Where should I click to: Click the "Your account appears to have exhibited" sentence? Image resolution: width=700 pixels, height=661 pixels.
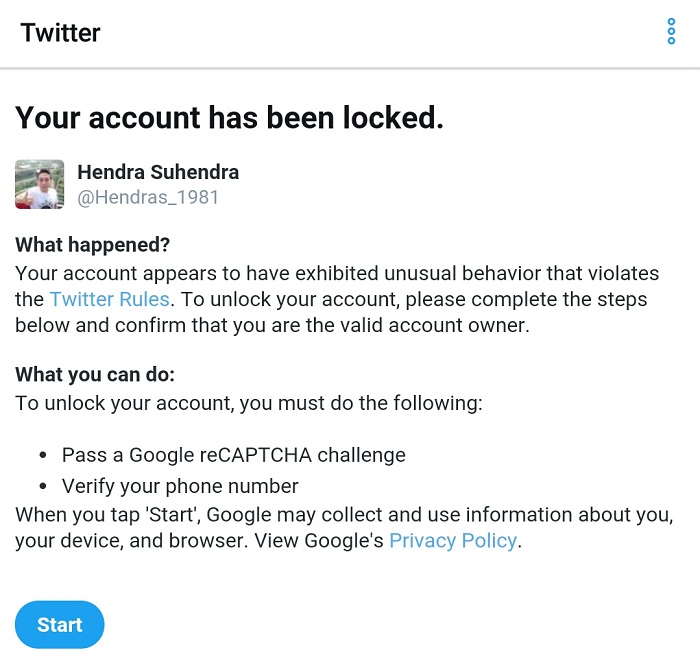[x=337, y=273]
